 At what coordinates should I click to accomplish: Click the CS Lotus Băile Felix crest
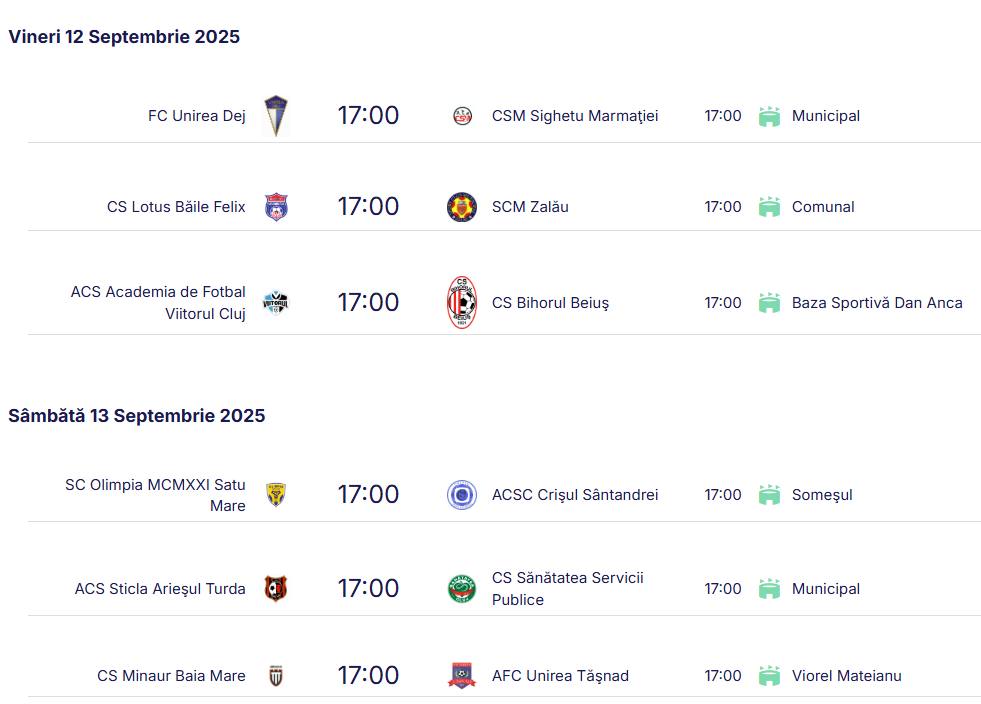pos(276,207)
